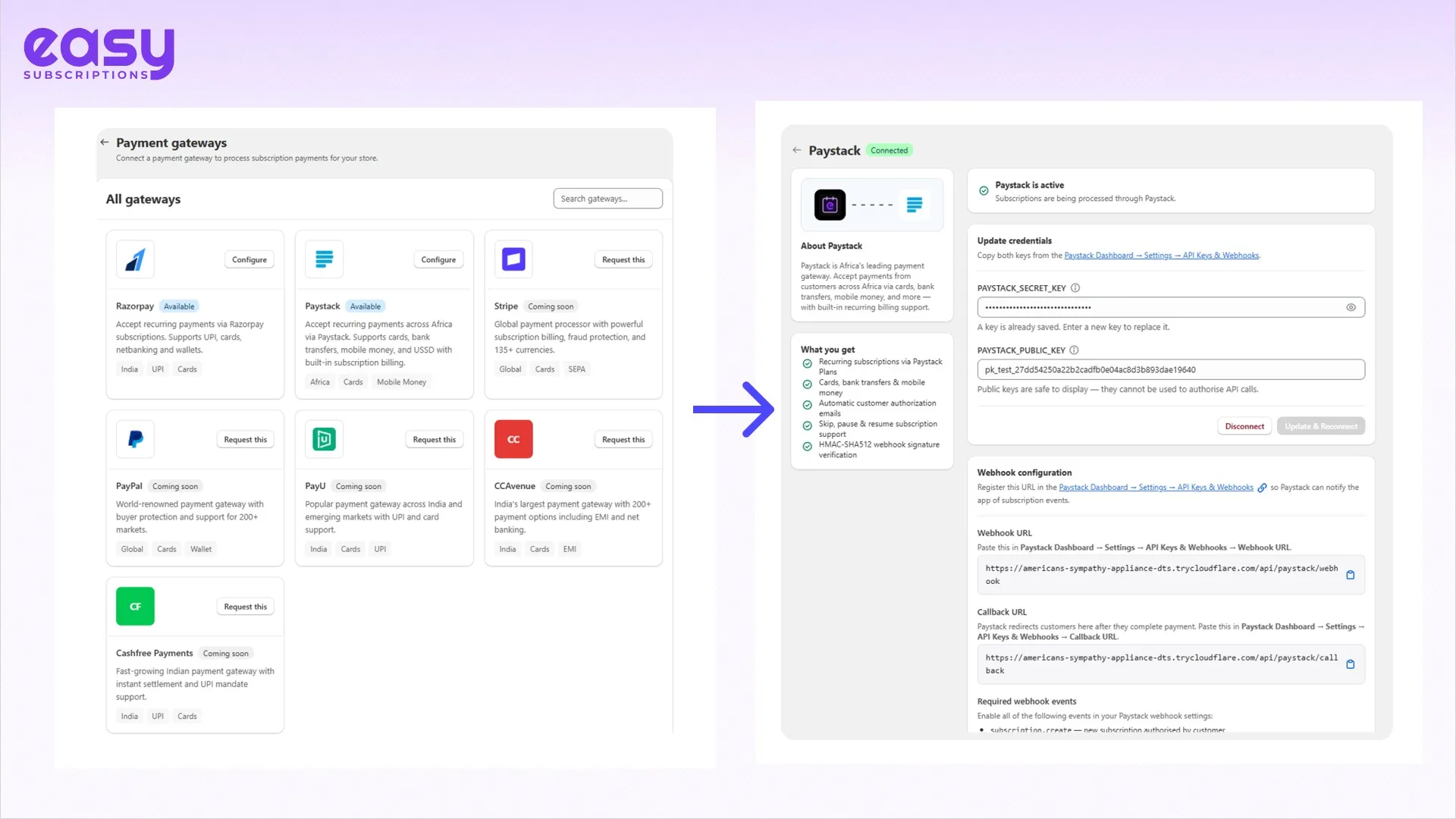This screenshot has width=1456, height=819.
Task: Click Update & Reconnect button
Action: click(1321, 426)
